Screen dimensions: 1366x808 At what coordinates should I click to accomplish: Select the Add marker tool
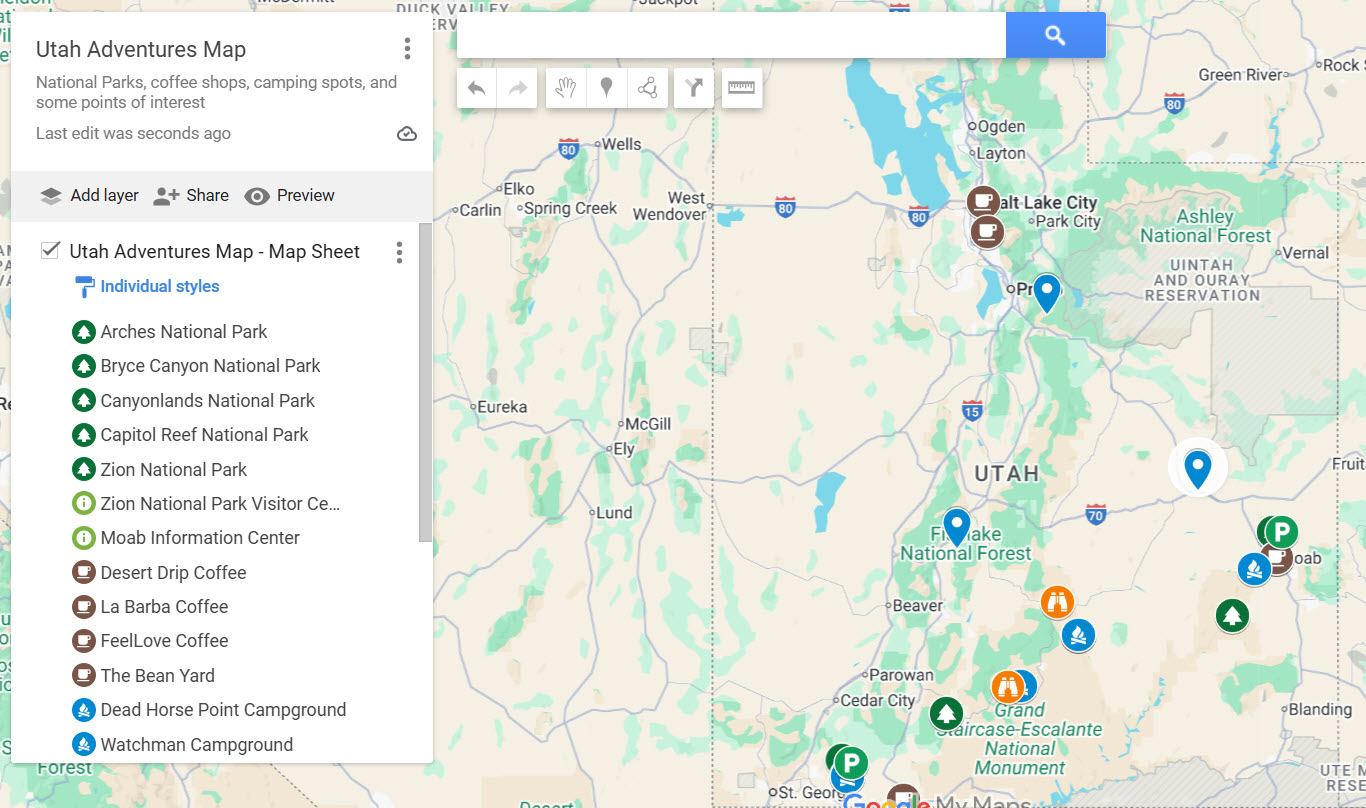pyautogui.click(x=606, y=88)
